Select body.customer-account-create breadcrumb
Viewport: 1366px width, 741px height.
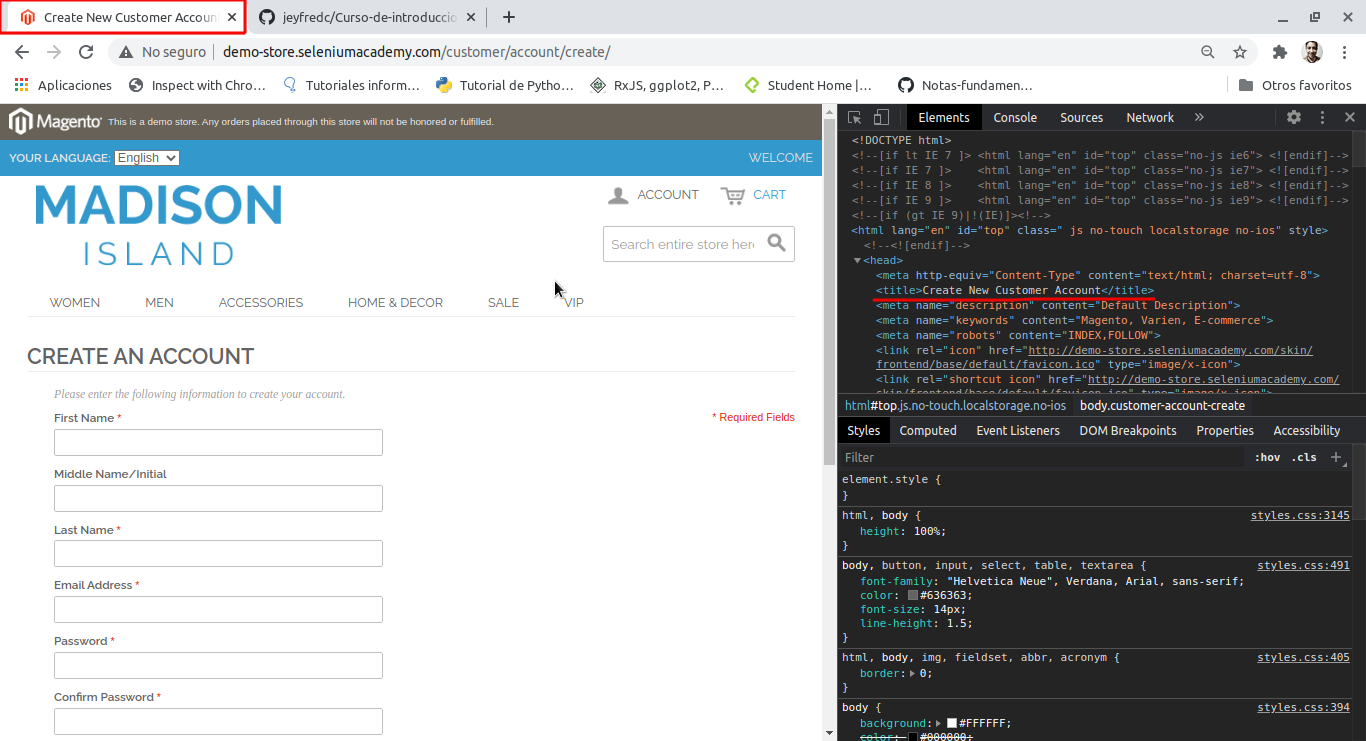pyautogui.click(x=1162, y=405)
